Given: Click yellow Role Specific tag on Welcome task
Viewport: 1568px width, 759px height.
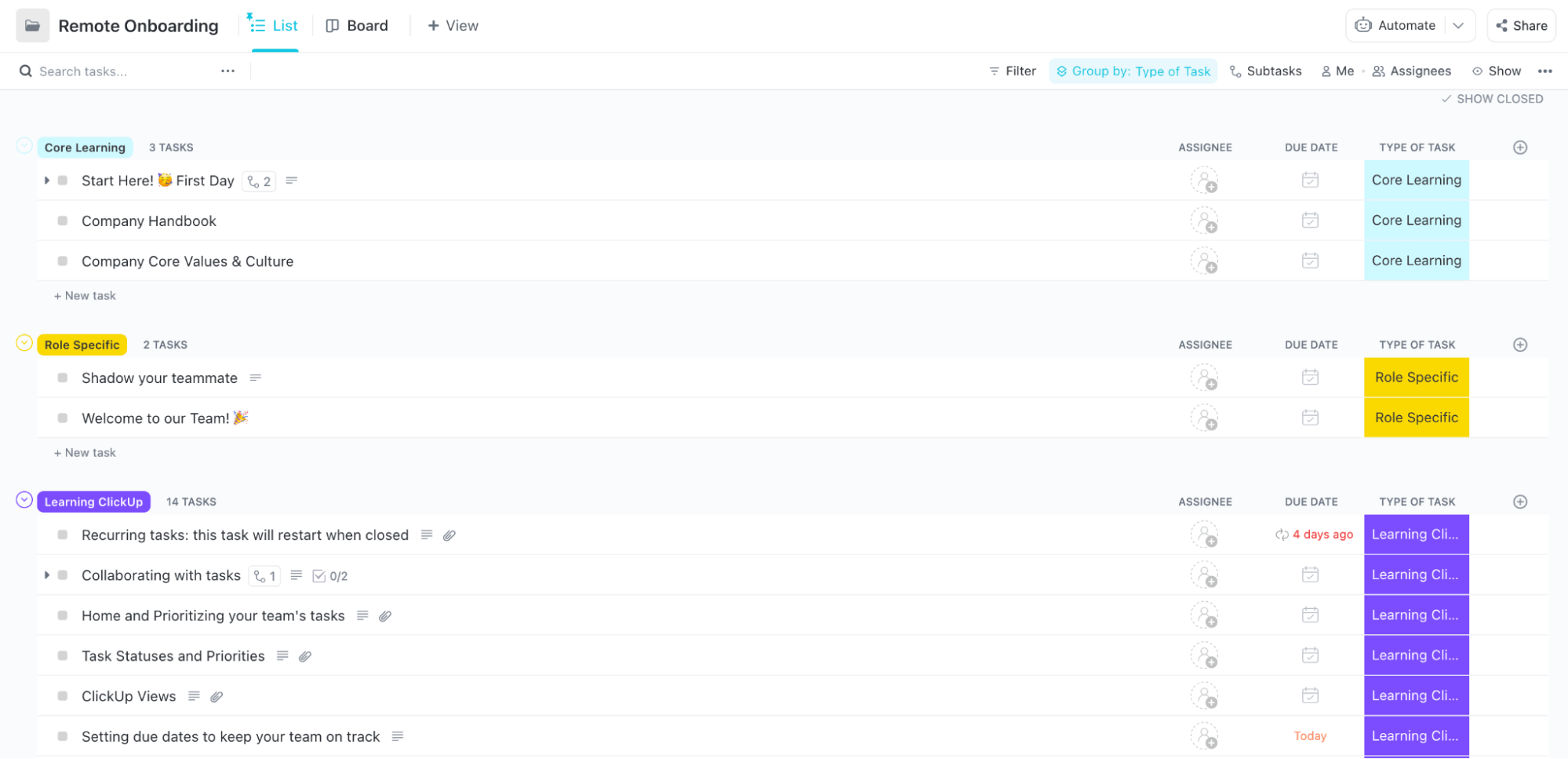Looking at the screenshot, I should coord(1416,418).
